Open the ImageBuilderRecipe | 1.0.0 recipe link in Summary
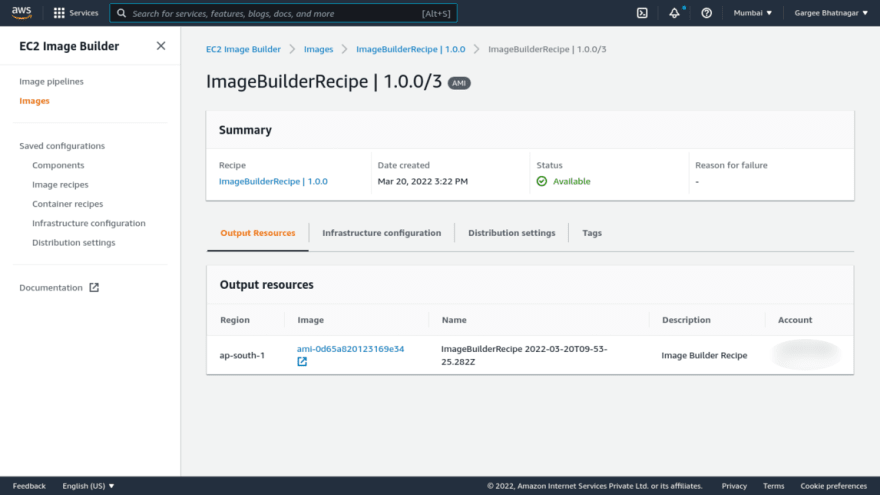The height and width of the screenshot is (495, 880). click(x=273, y=181)
